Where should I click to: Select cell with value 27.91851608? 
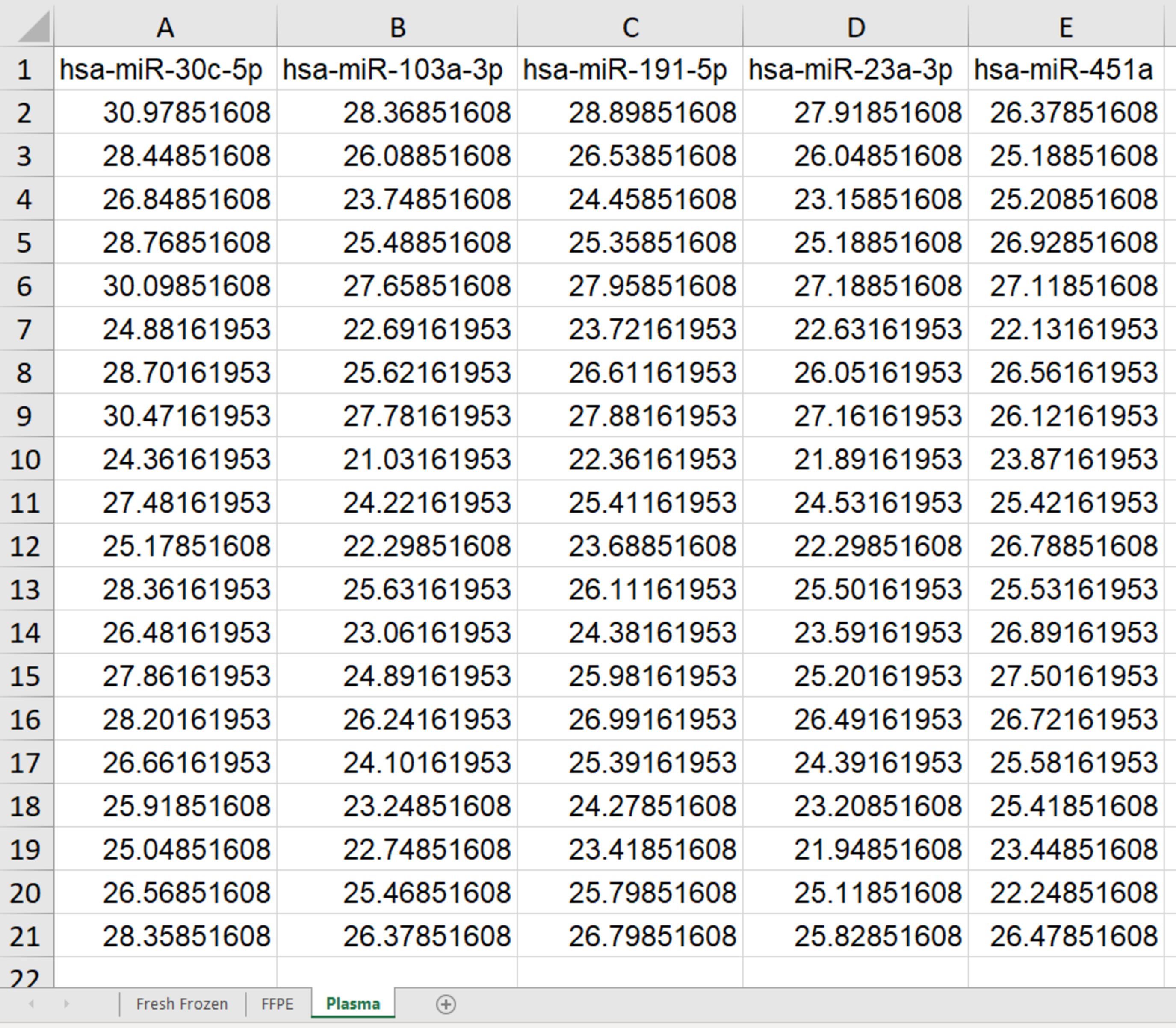click(x=856, y=112)
